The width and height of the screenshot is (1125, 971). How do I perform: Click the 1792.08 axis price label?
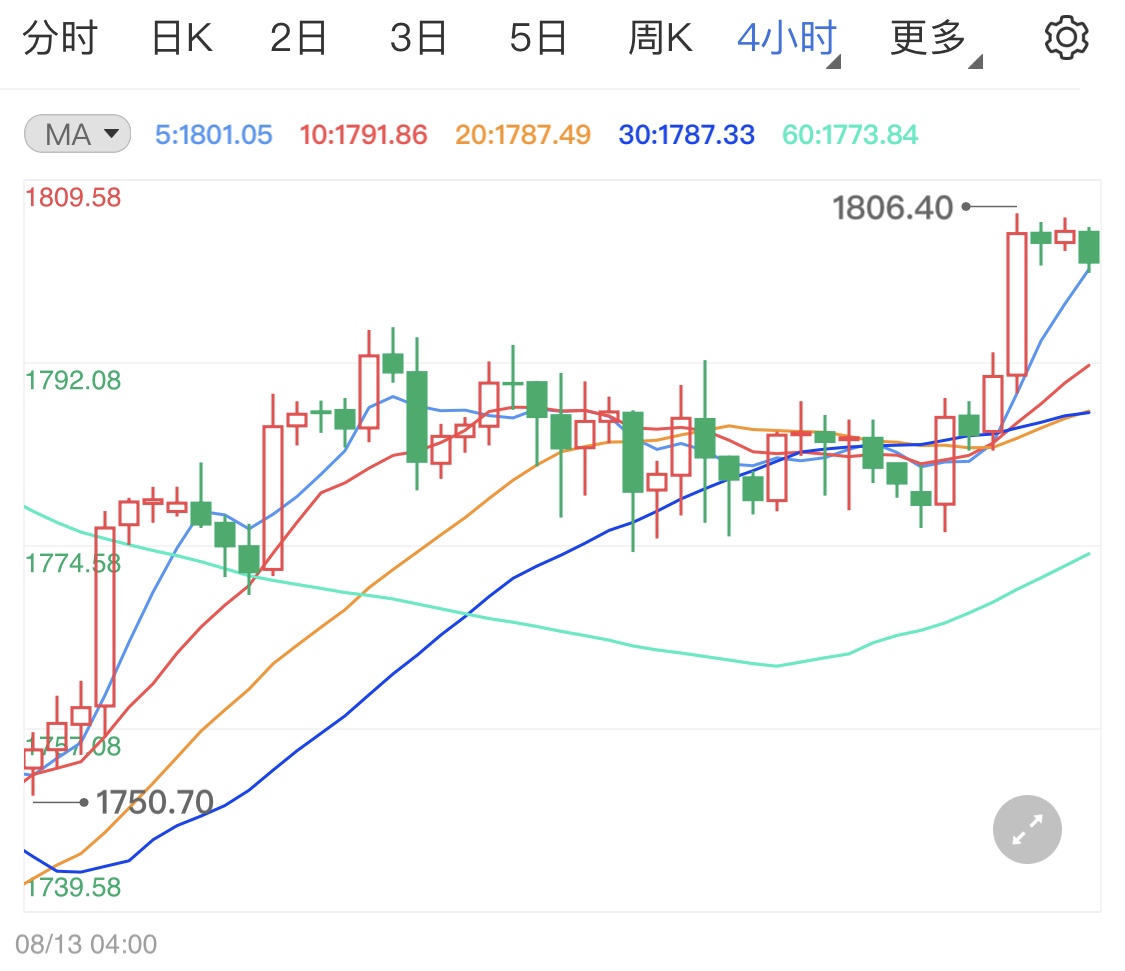click(73, 380)
